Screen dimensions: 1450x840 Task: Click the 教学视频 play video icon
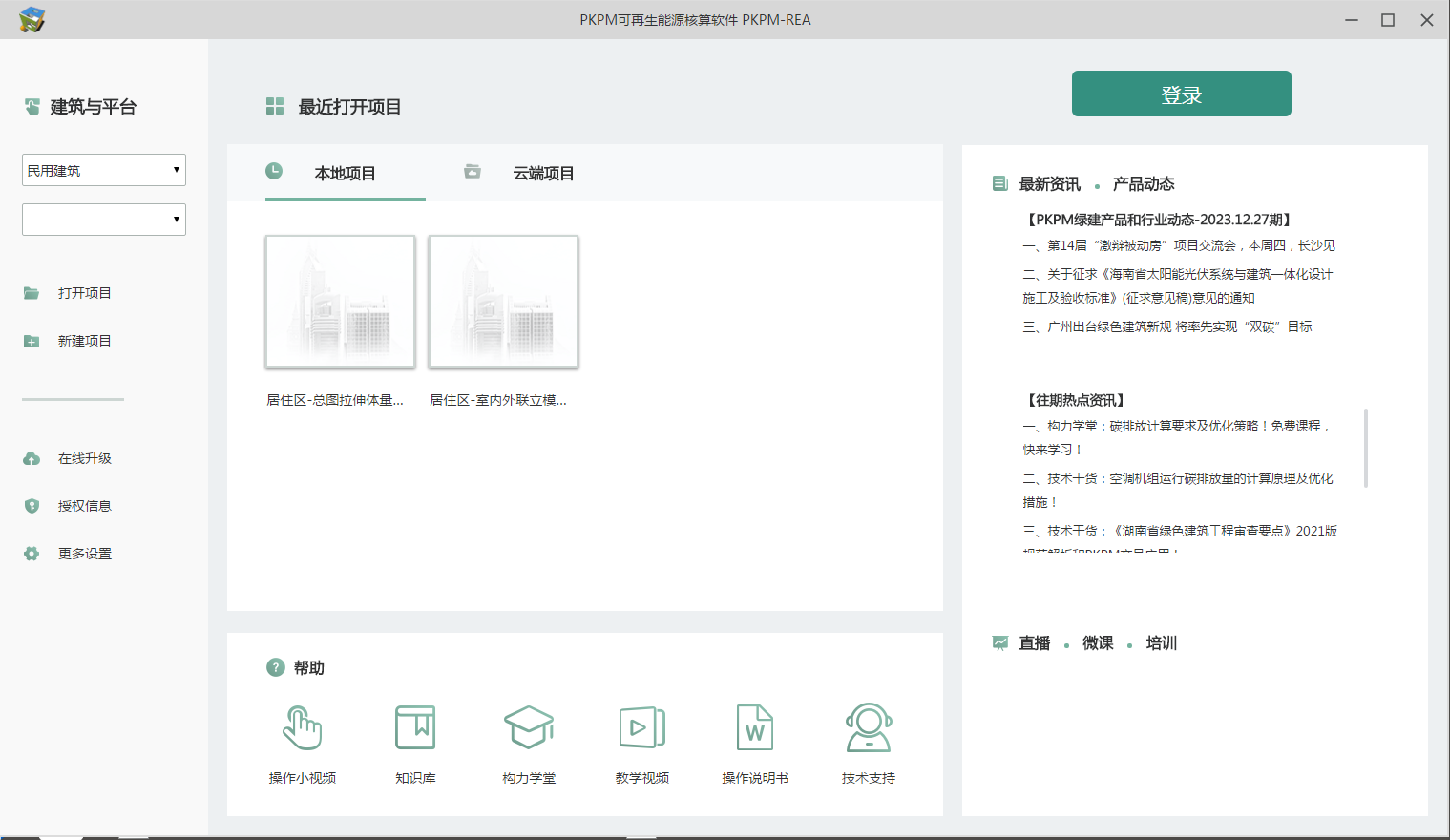point(641,727)
